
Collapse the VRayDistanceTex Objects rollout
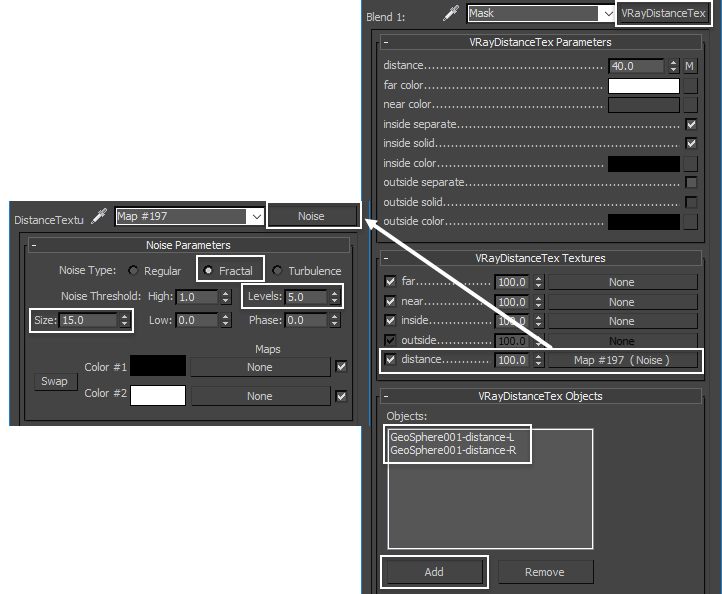386,396
